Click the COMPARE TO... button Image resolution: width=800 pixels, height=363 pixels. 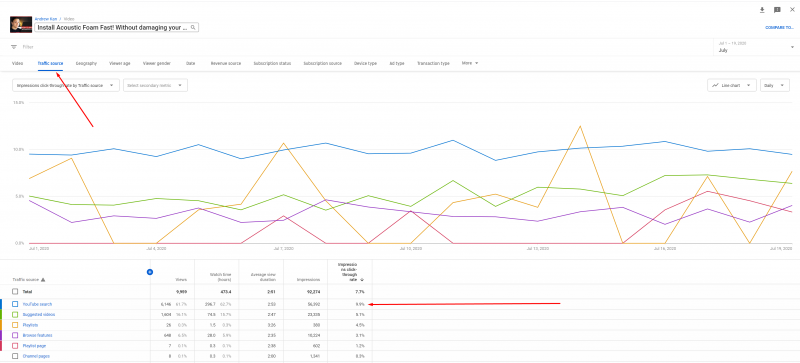(779, 28)
